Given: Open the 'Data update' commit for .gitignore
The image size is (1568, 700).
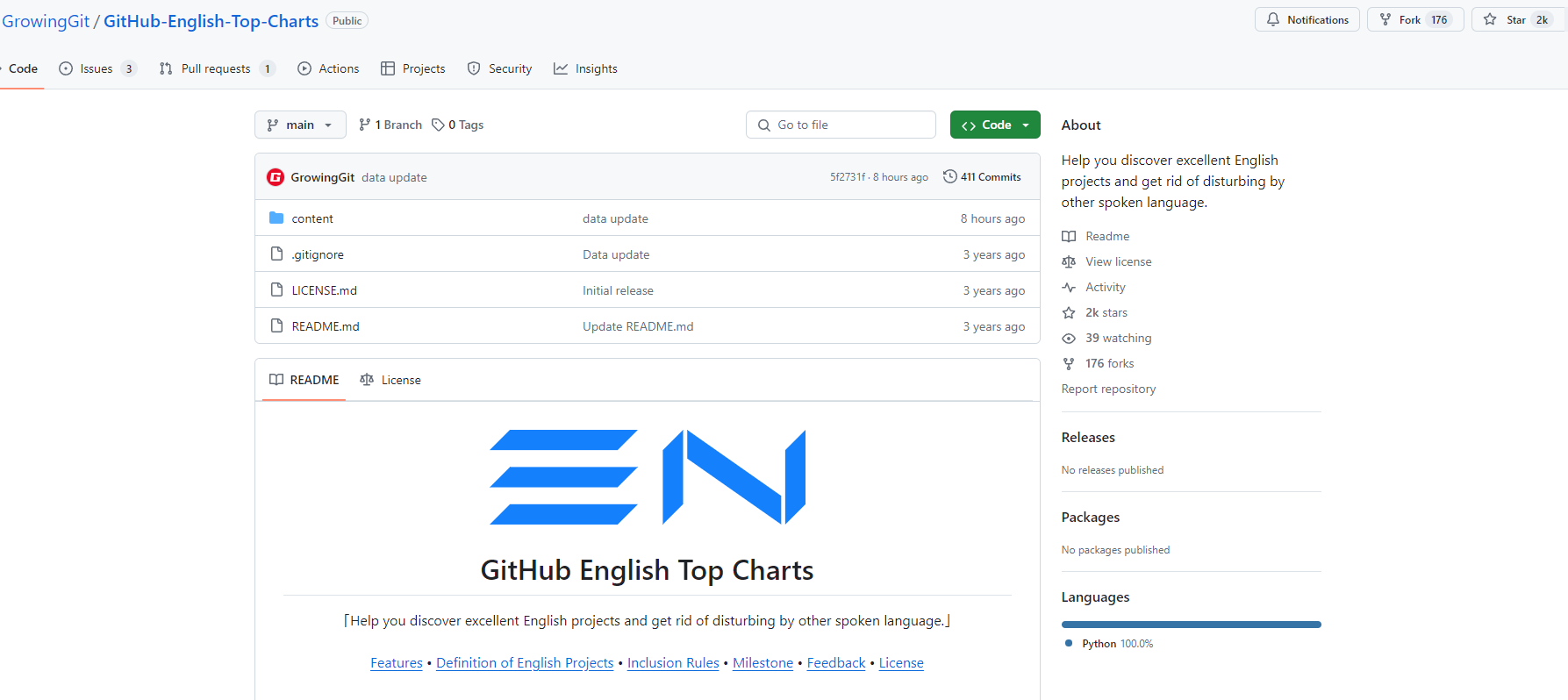Looking at the screenshot, I should (616, 254).
